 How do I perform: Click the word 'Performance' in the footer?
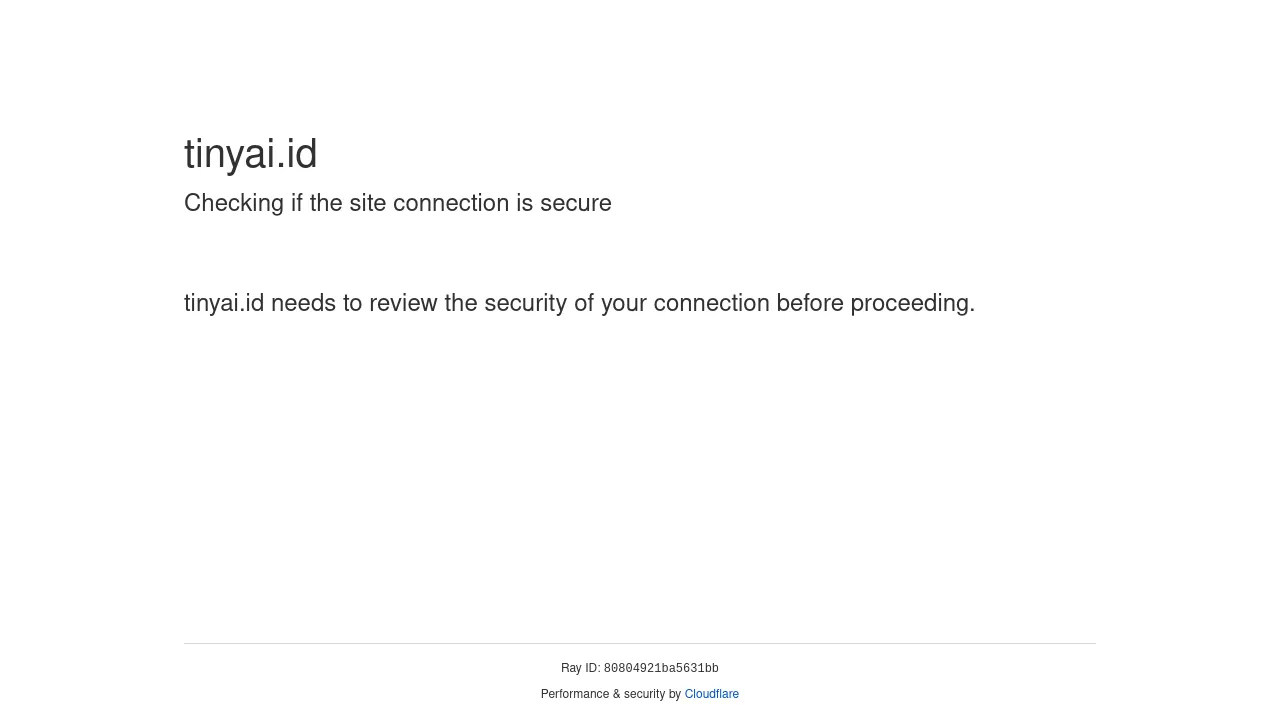[x=573, y=694]
